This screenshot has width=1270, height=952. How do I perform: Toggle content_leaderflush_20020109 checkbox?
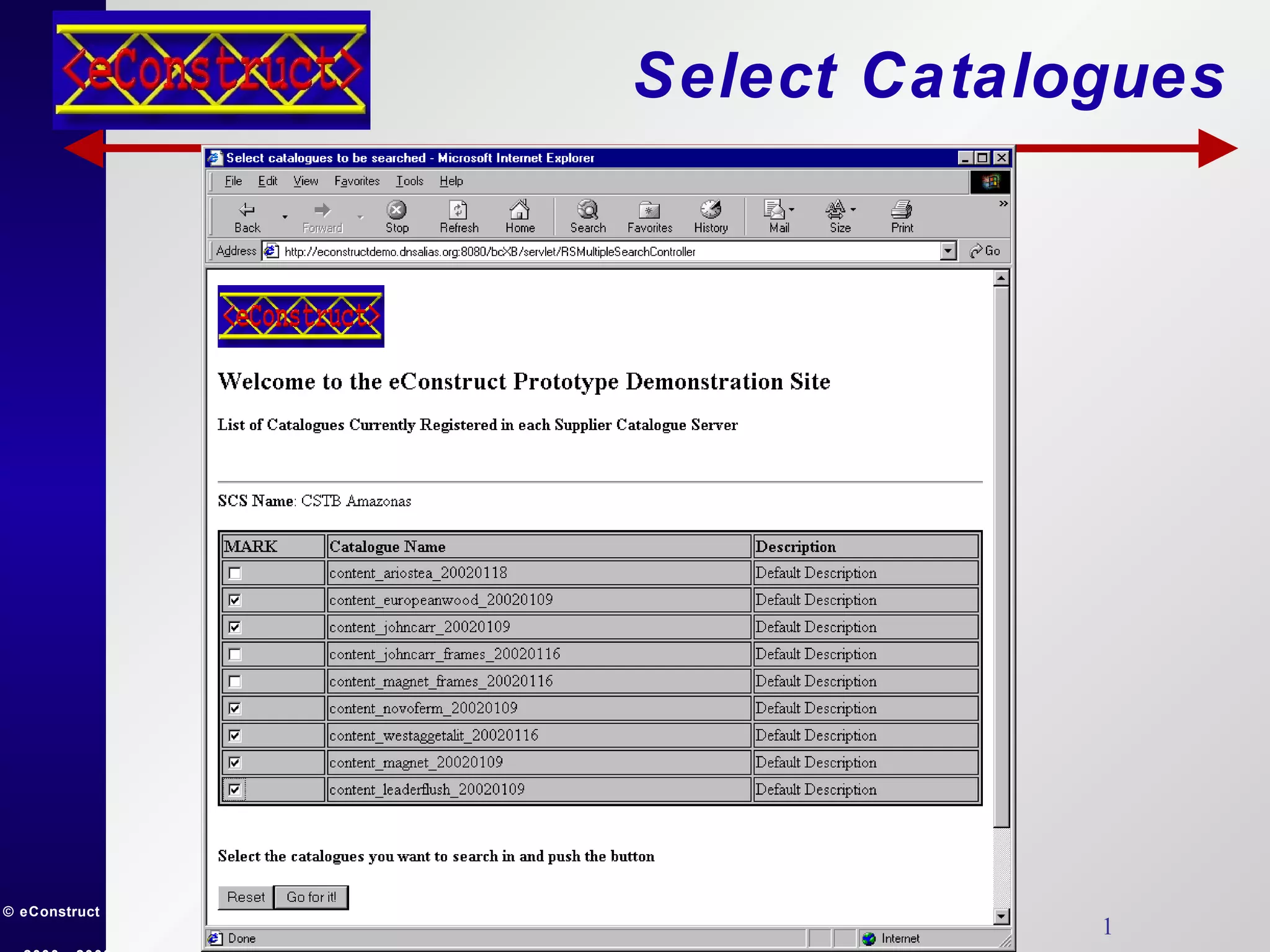234,790
